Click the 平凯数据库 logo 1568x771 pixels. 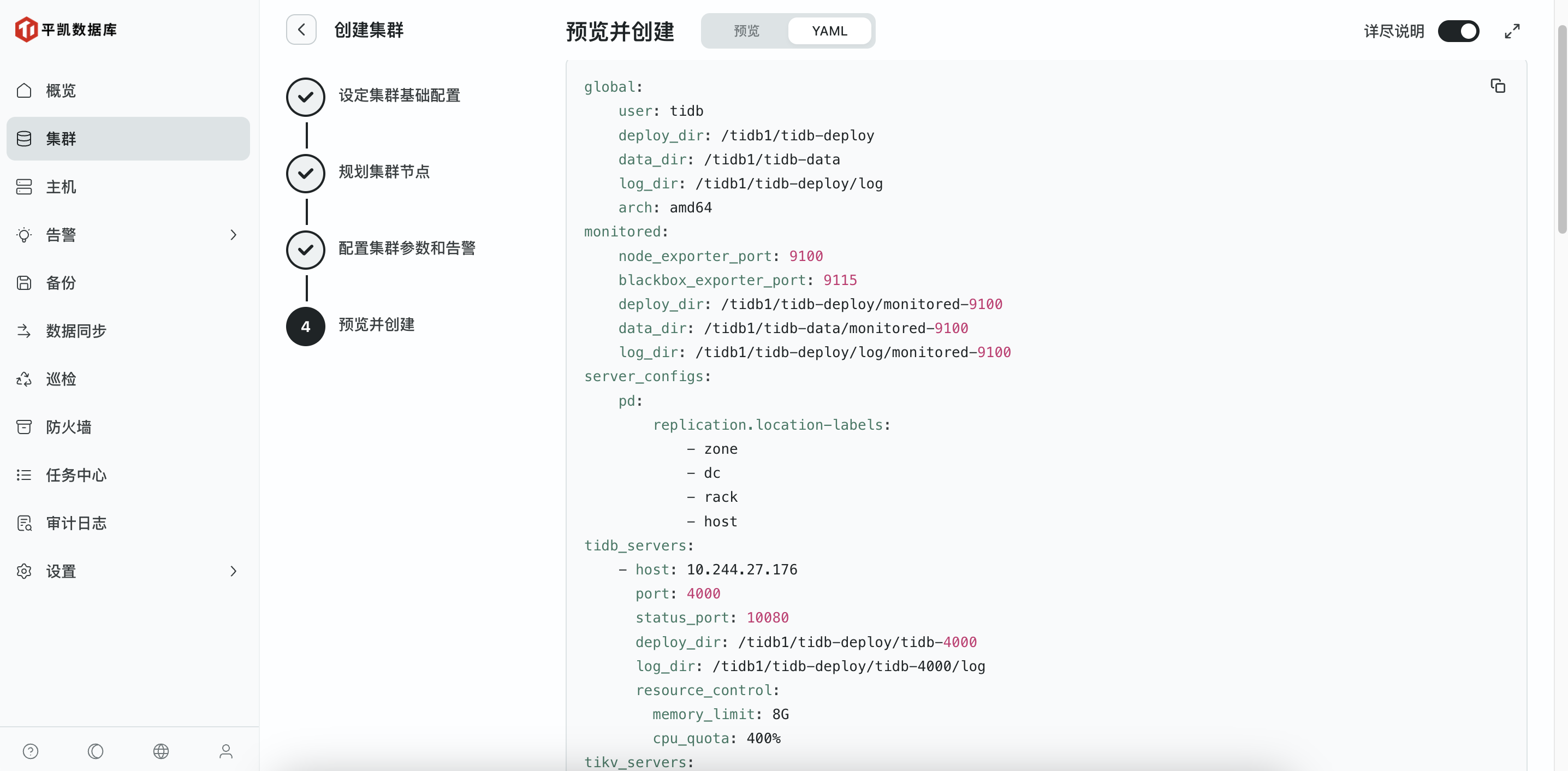[x=66, y=29]
